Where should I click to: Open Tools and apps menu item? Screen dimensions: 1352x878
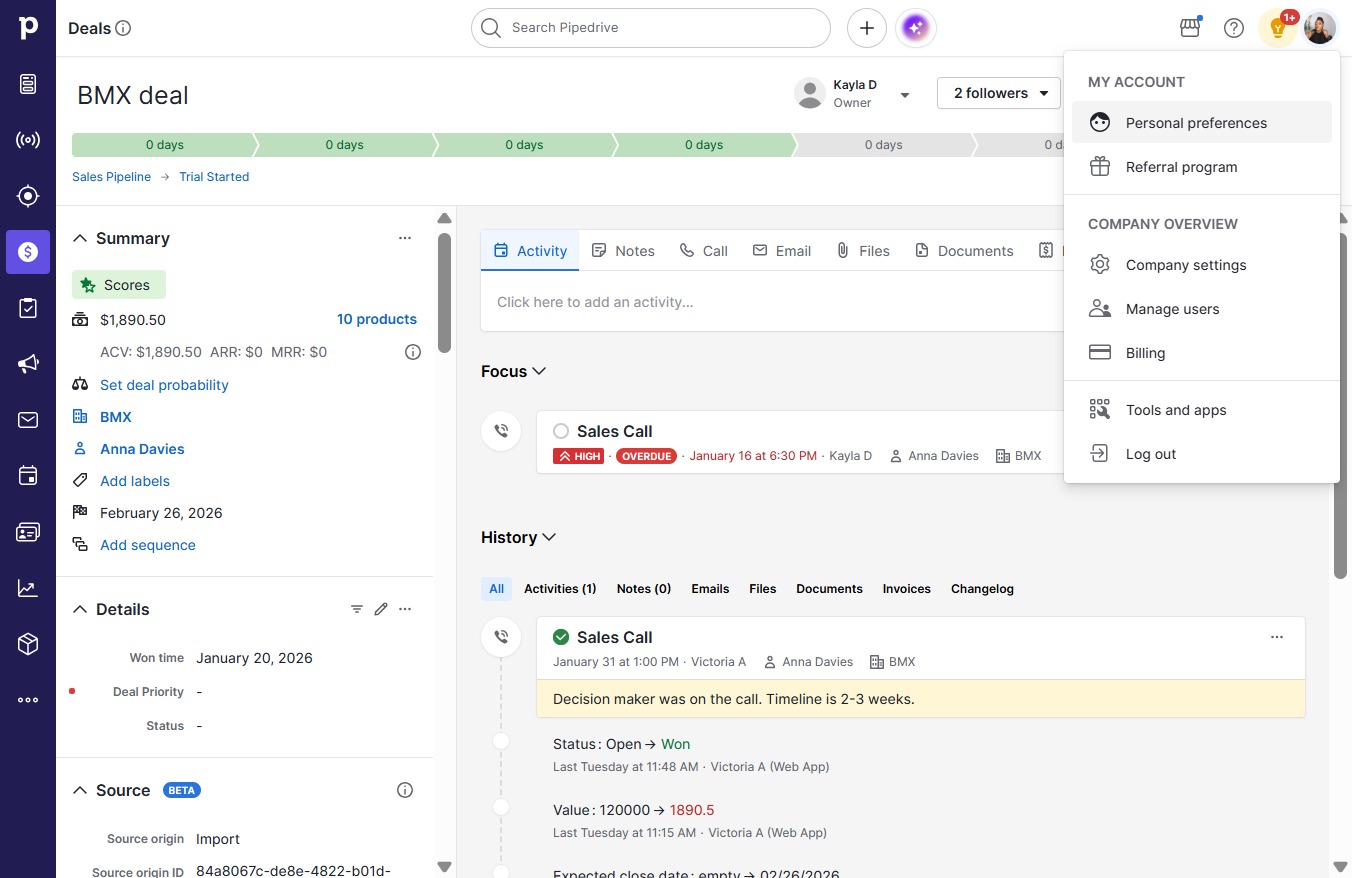[x=1202, y=410]
